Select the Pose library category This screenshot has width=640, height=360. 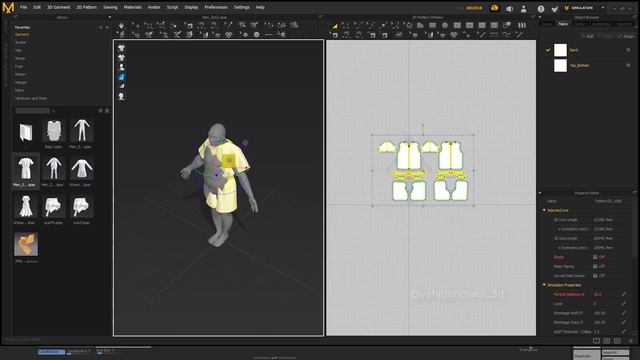[x=19, y=66]
